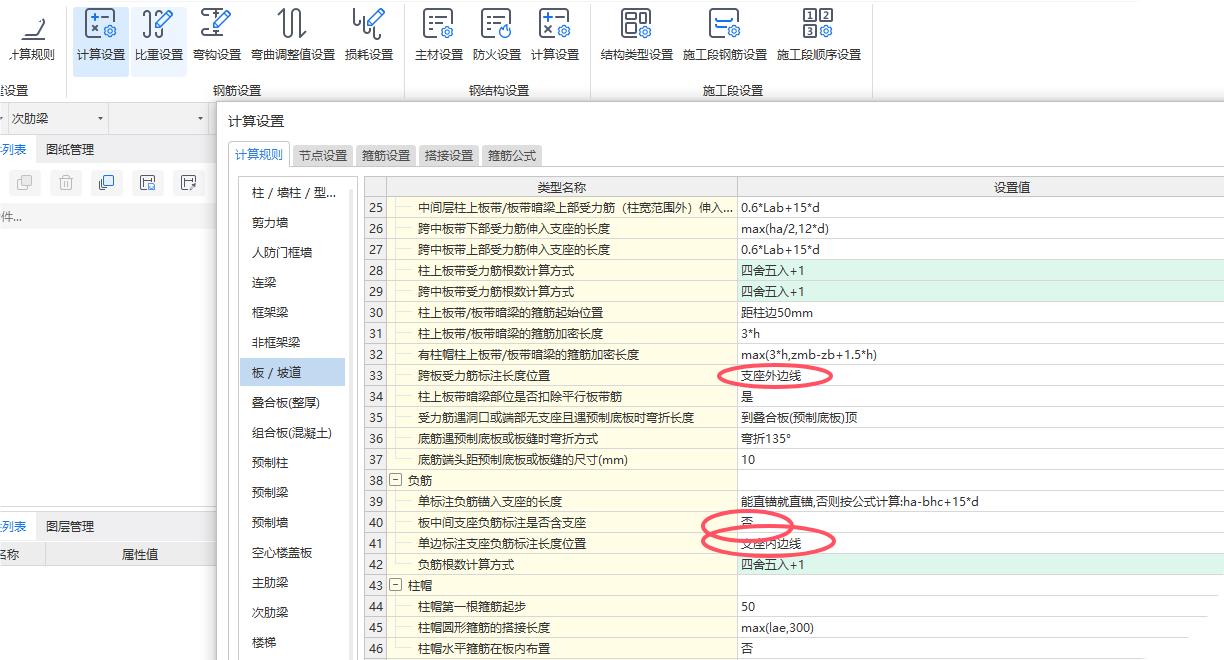Click the 属性值 column header in the left panel
This screenshot has height=660, width=1224.
click(140, 554)
